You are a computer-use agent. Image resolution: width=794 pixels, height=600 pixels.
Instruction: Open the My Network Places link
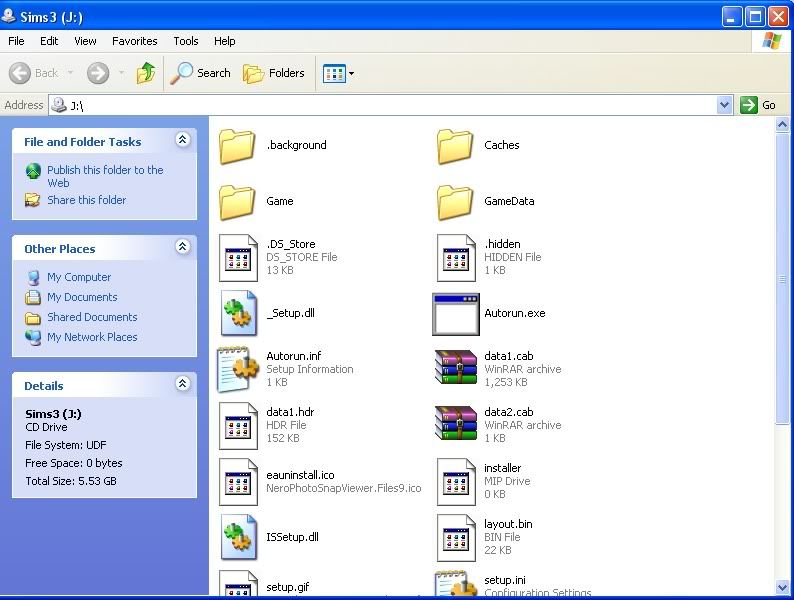click(x=92, y=337)
